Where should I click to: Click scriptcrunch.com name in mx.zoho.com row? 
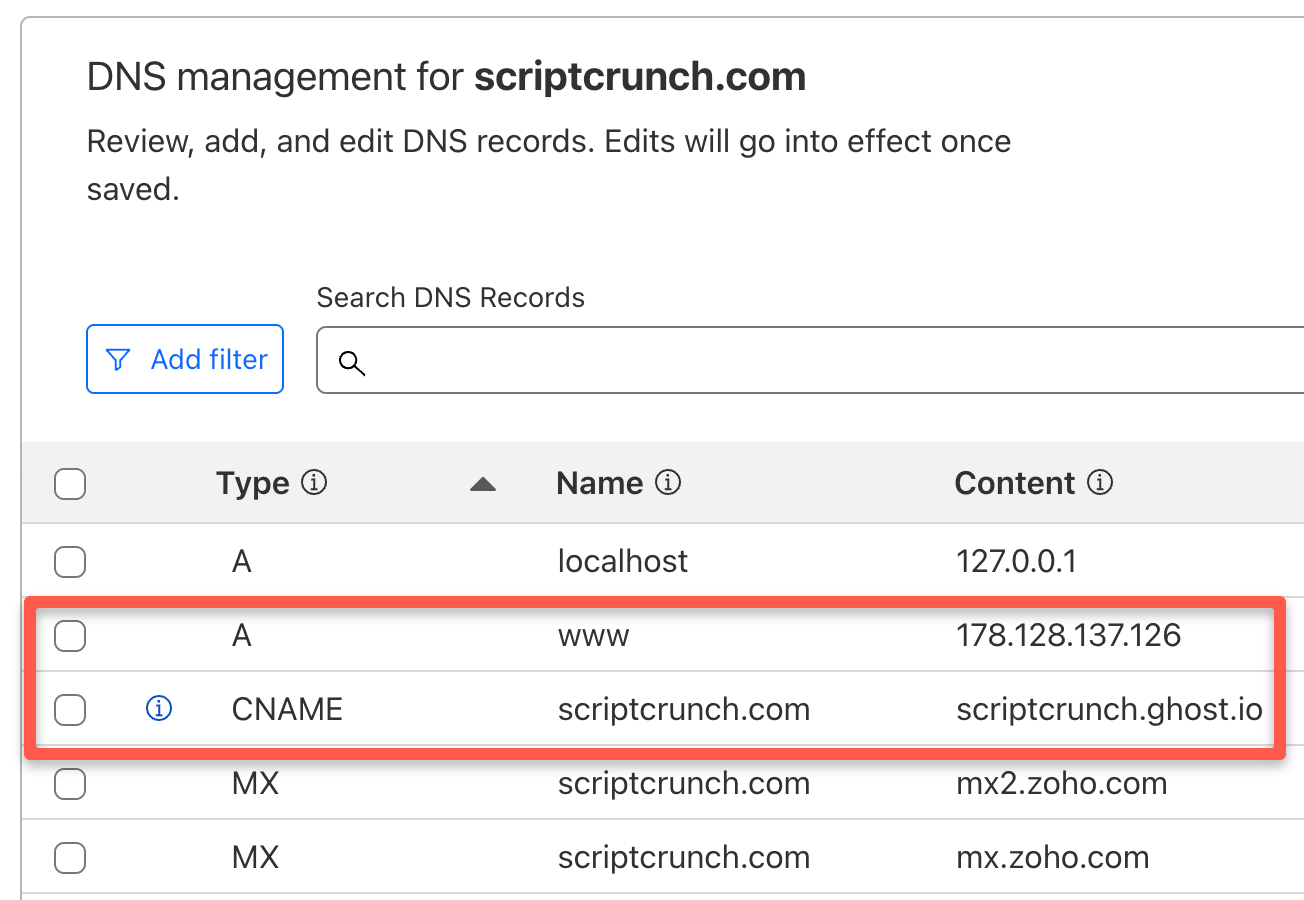tap(684, 858)
